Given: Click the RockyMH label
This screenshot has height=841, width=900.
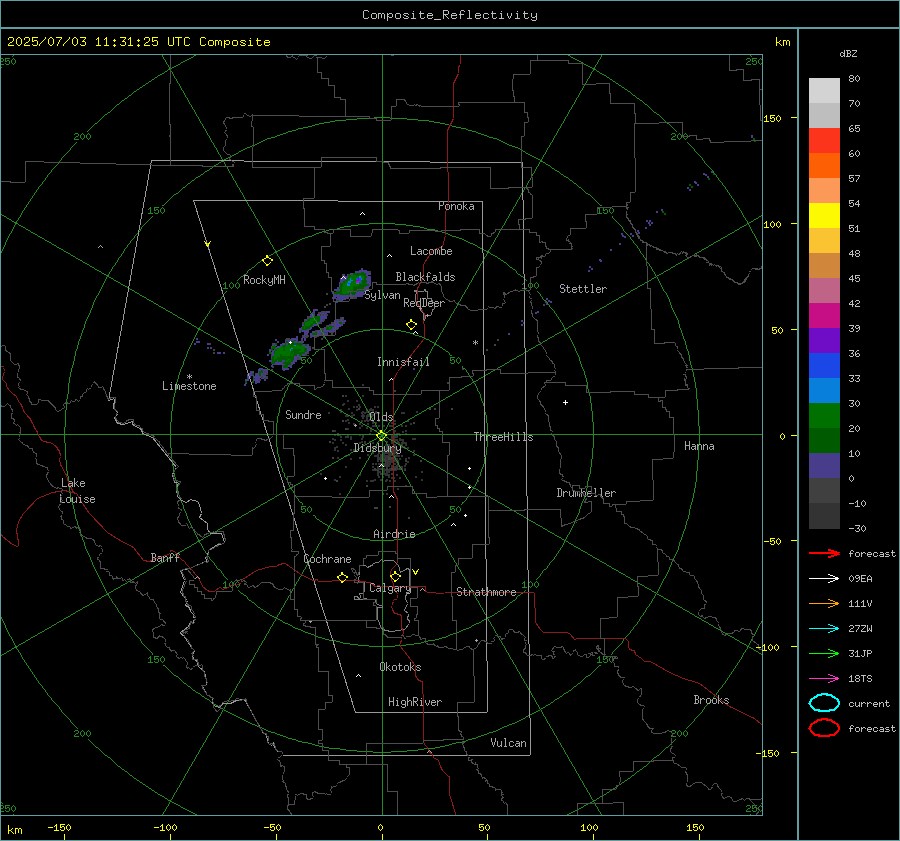Looking at the screenshot, I should click(264, 280).
